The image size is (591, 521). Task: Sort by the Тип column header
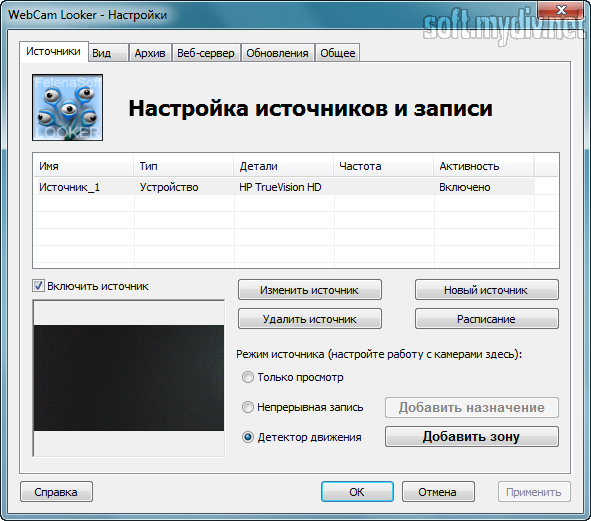point(184,166)
